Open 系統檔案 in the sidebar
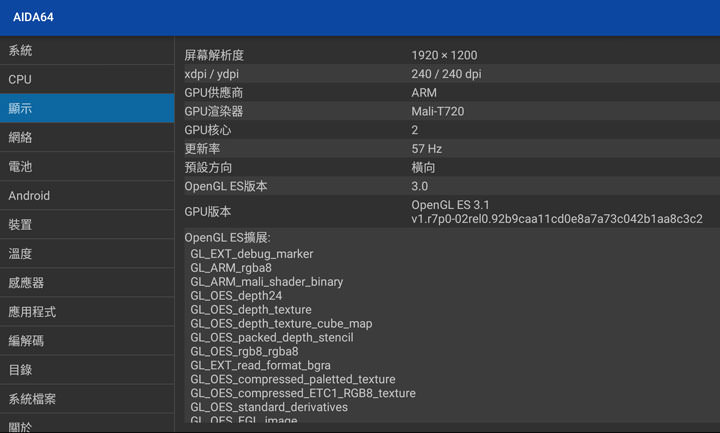Screen dimensions: 720x433 [x=86, y=399]
